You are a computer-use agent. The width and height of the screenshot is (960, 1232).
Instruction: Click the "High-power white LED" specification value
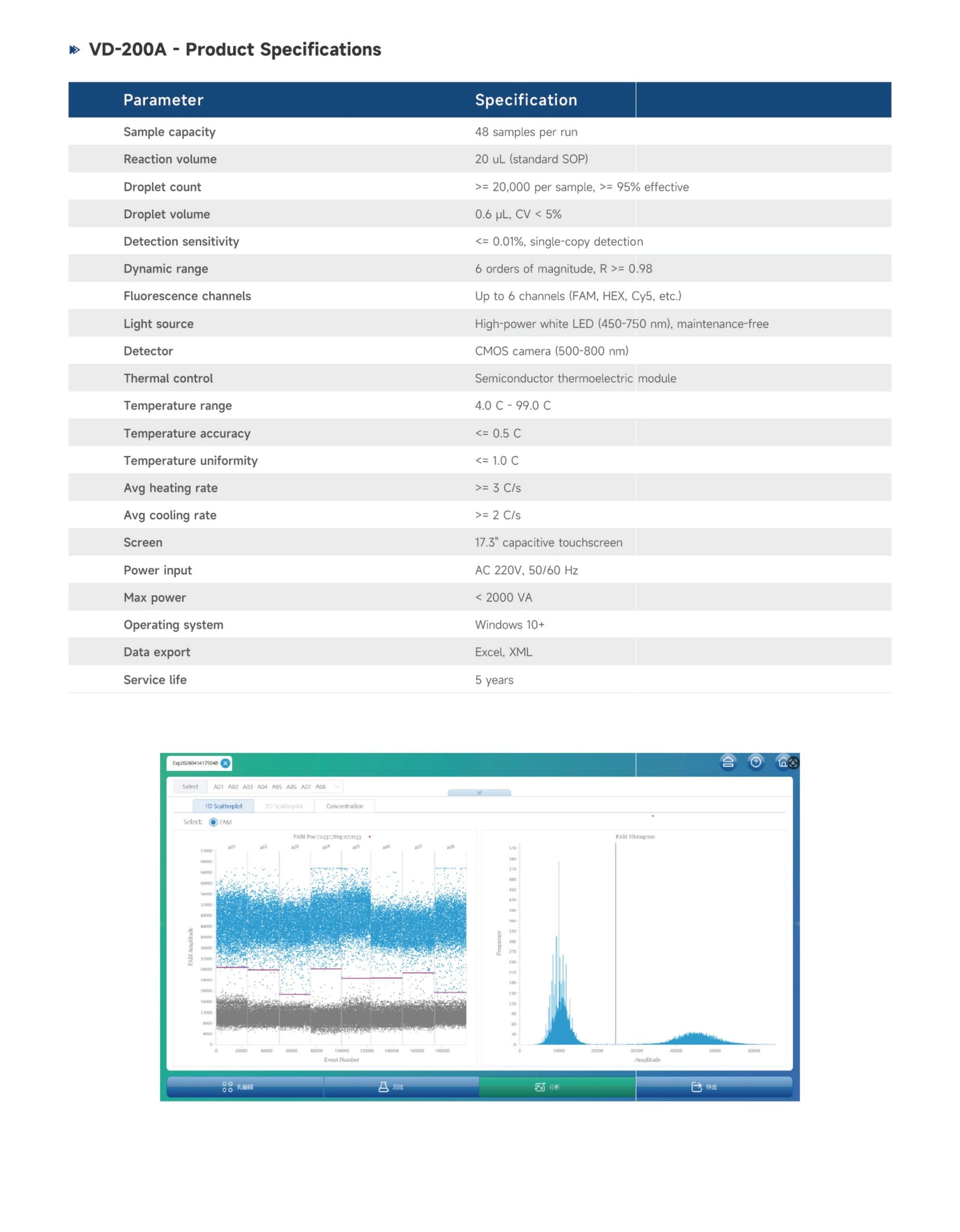coord(534,324)
